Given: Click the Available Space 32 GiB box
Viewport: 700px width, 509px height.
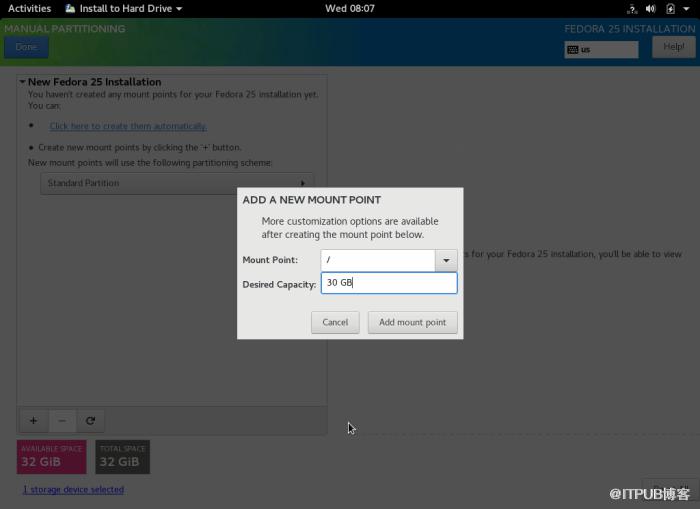Looking at the screenshot, I should pos(52,457).
